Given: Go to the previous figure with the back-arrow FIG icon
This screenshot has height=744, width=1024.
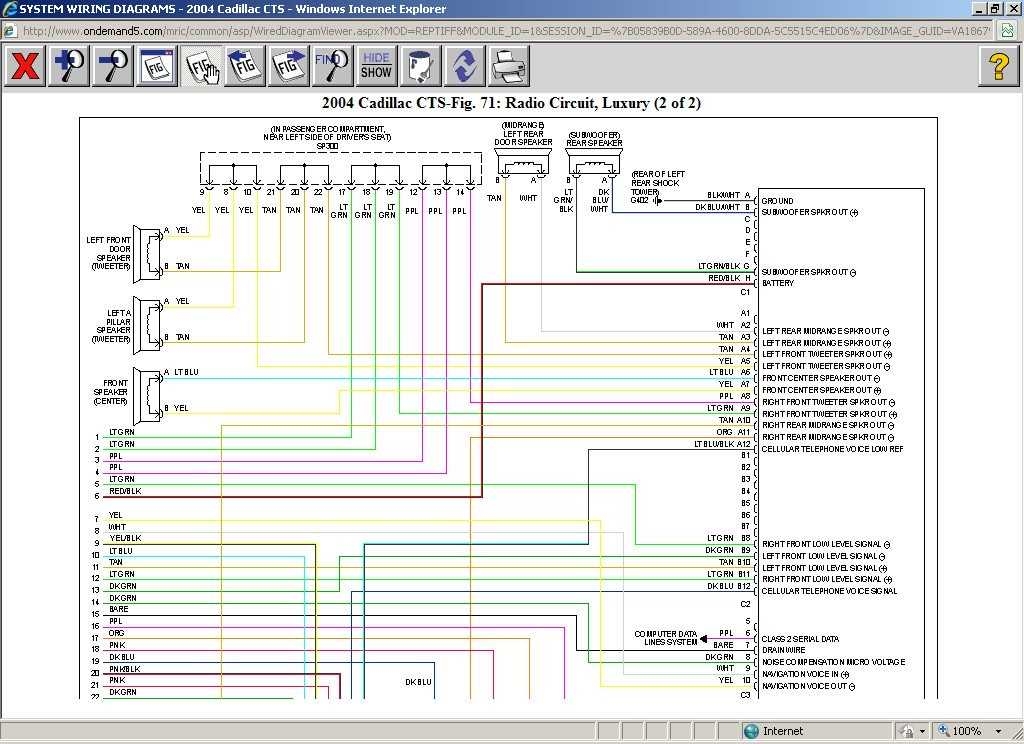Looking at the screenshot, I should coord(244,66).
